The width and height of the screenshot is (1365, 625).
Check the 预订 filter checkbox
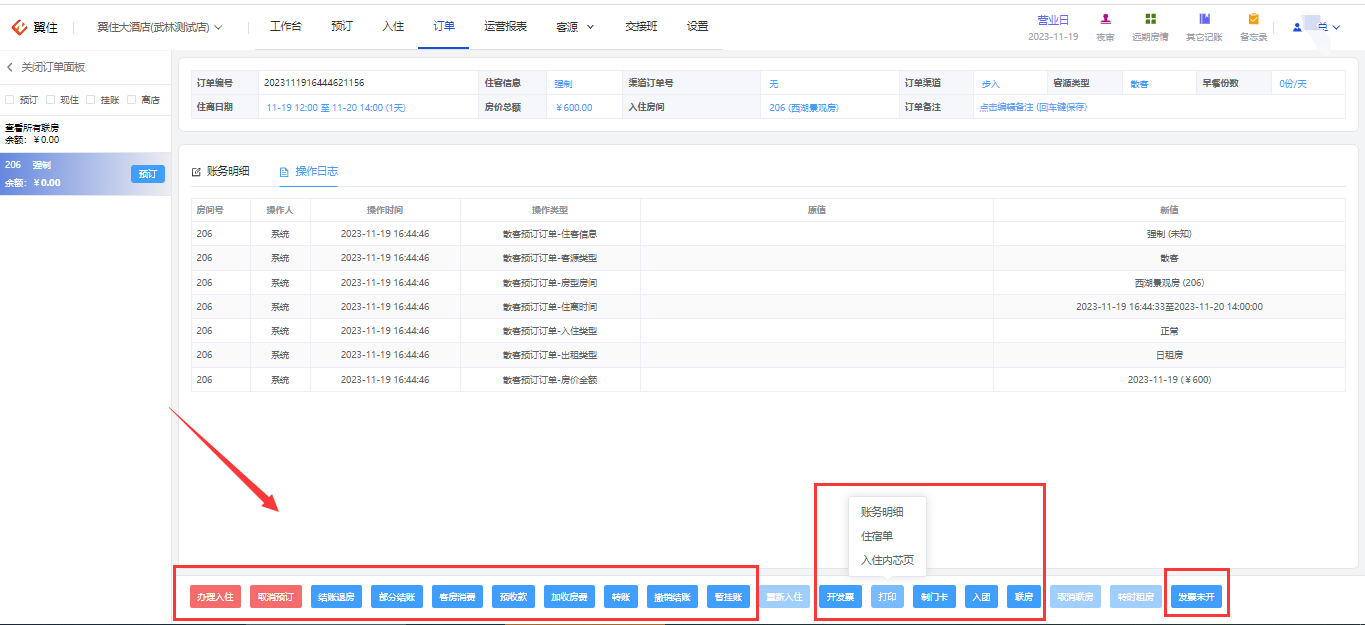(9, 100)
